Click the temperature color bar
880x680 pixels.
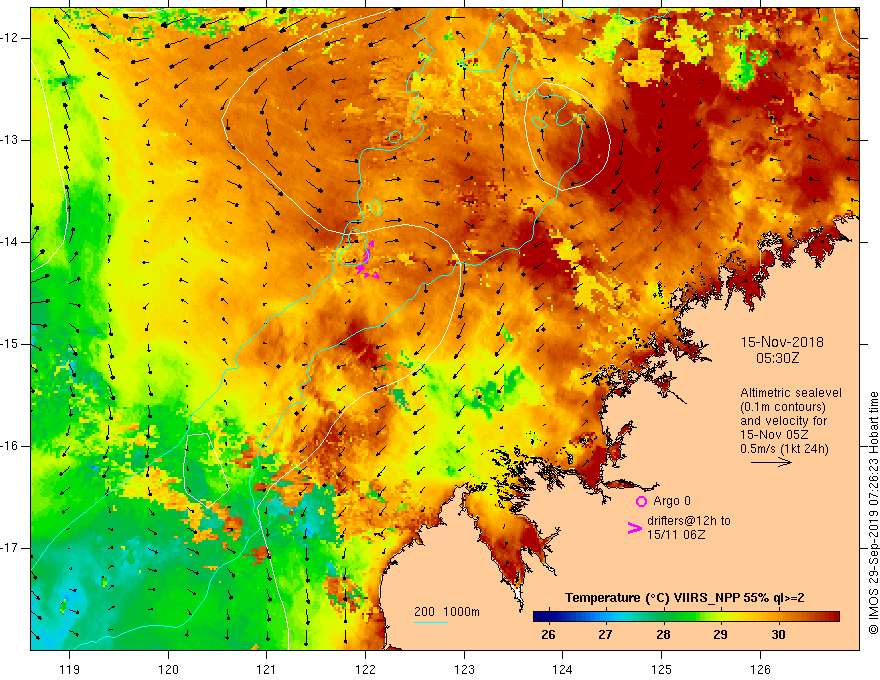(x=686, y=616)
